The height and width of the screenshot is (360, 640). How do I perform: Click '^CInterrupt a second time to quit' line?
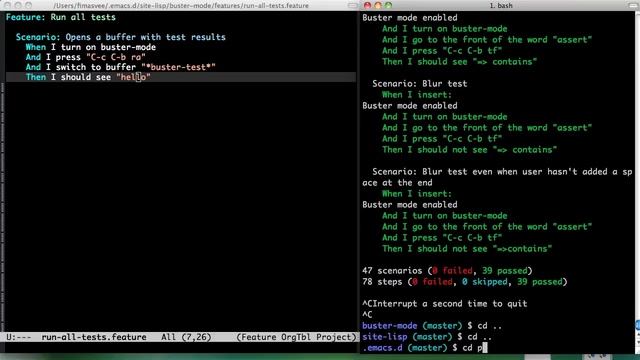(x=444, y=304)
